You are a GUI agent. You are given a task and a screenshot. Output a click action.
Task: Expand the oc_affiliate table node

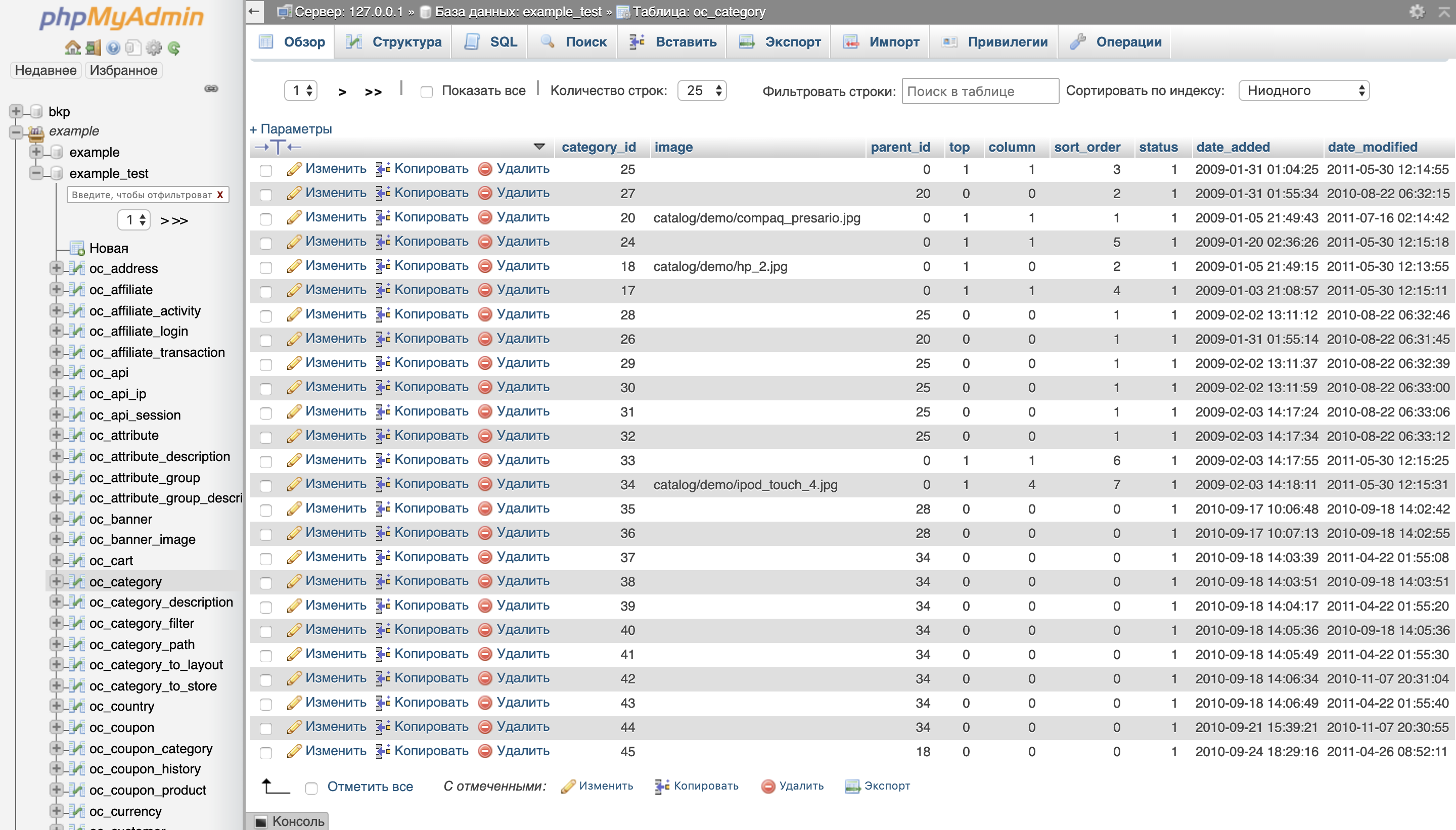(56, 289)
